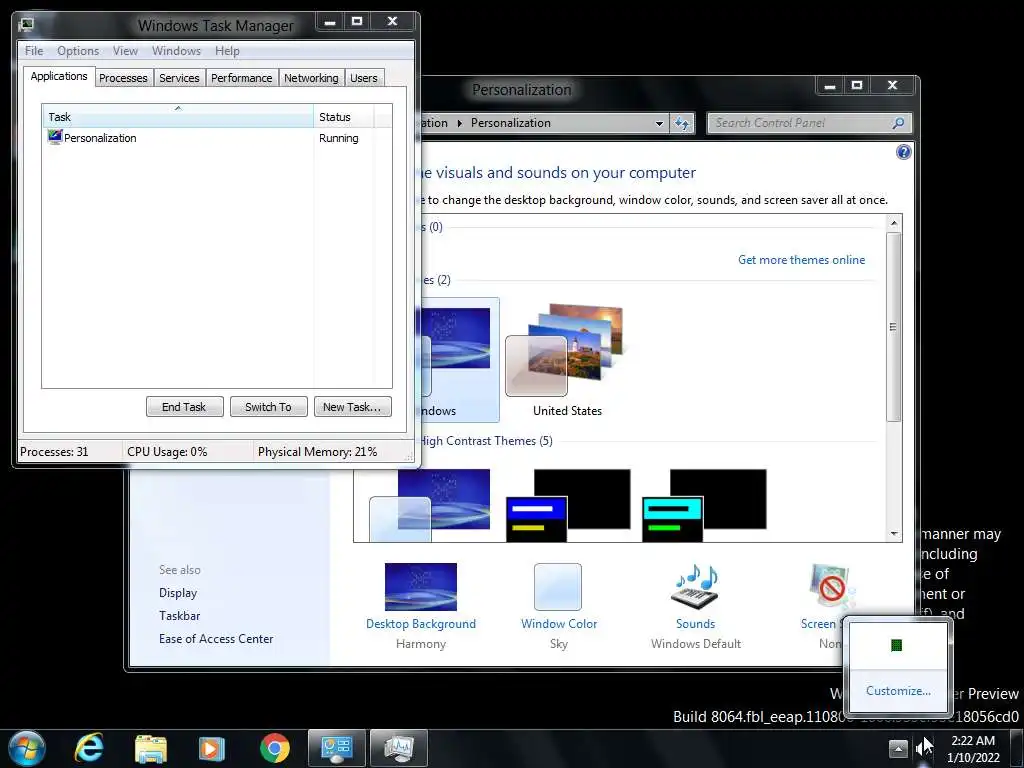Switch to Task Manager taskbar button
The height and width of the screenshot is (768, 1024).
pyautogui.click(x=399, y=748)
